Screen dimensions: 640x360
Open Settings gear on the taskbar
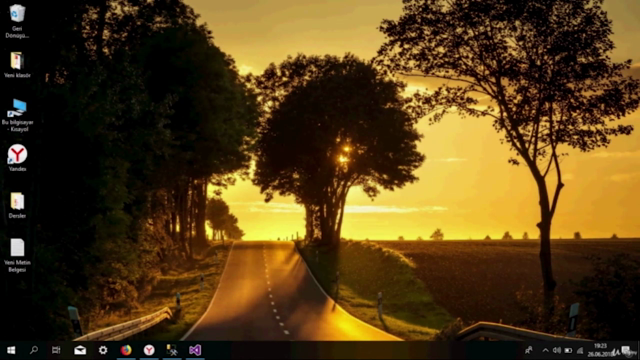pos(103,350)
